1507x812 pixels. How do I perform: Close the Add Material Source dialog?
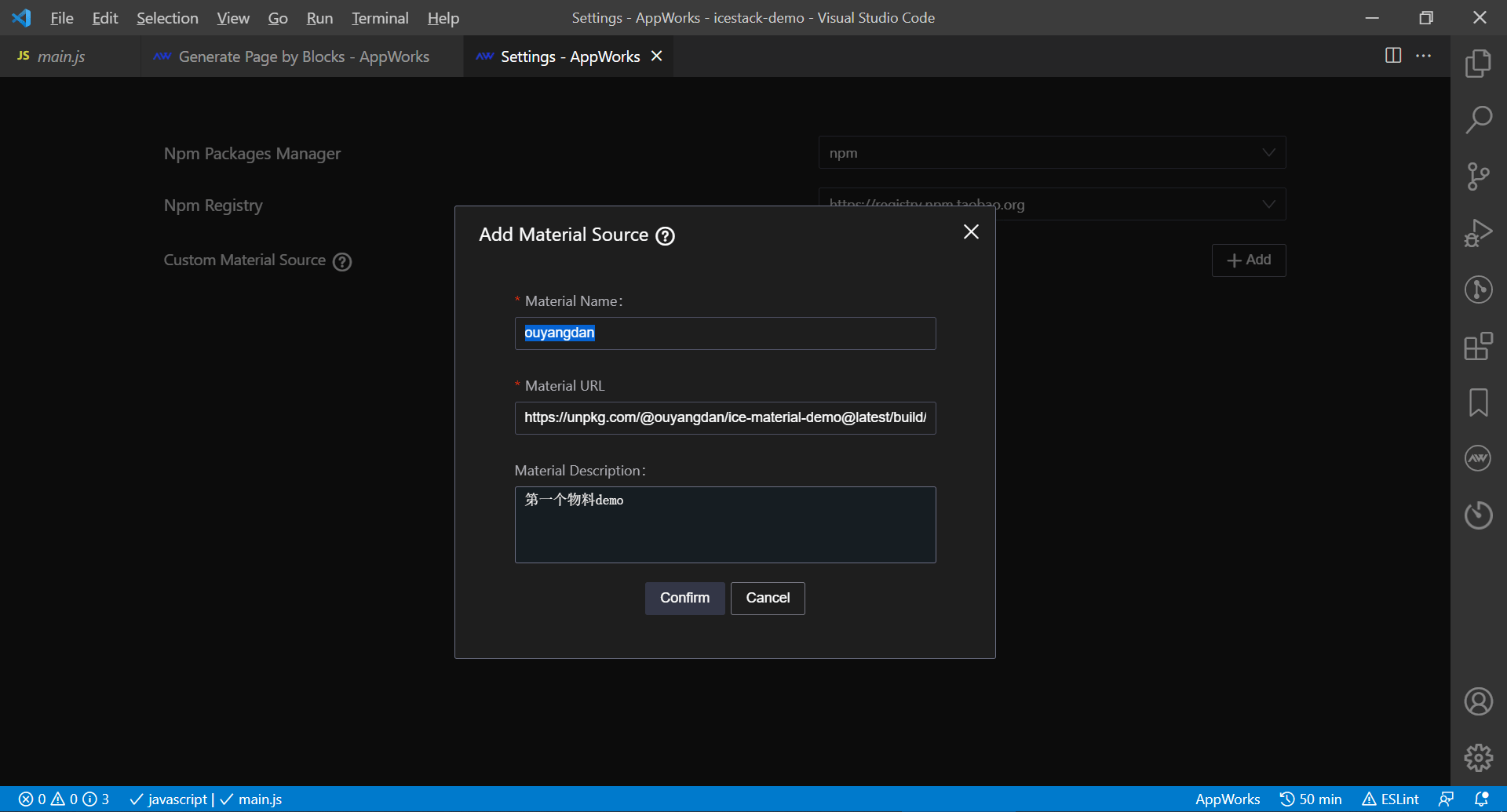(971, 231)
